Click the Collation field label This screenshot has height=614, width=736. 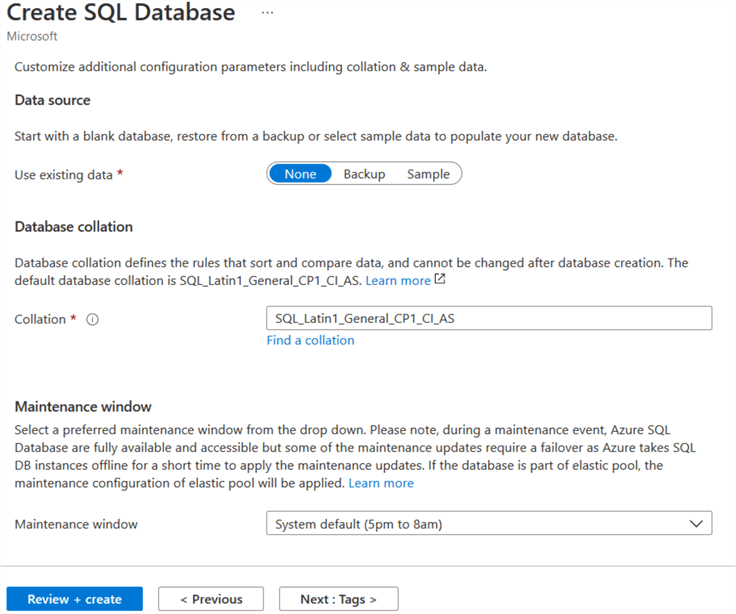click(x=40, y=319)
